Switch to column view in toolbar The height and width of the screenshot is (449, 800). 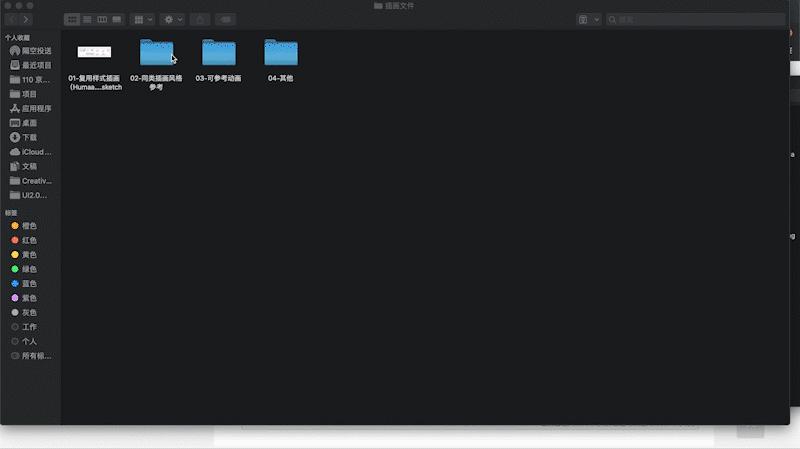[x=102, y=19]
